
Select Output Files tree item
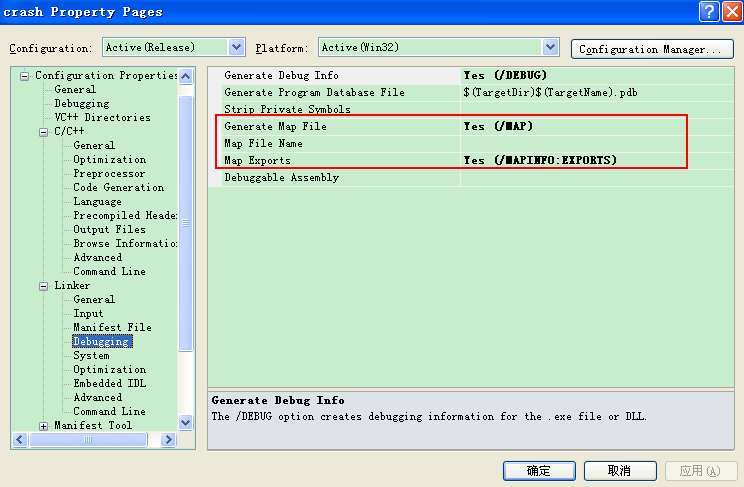(x=109, y=229)
